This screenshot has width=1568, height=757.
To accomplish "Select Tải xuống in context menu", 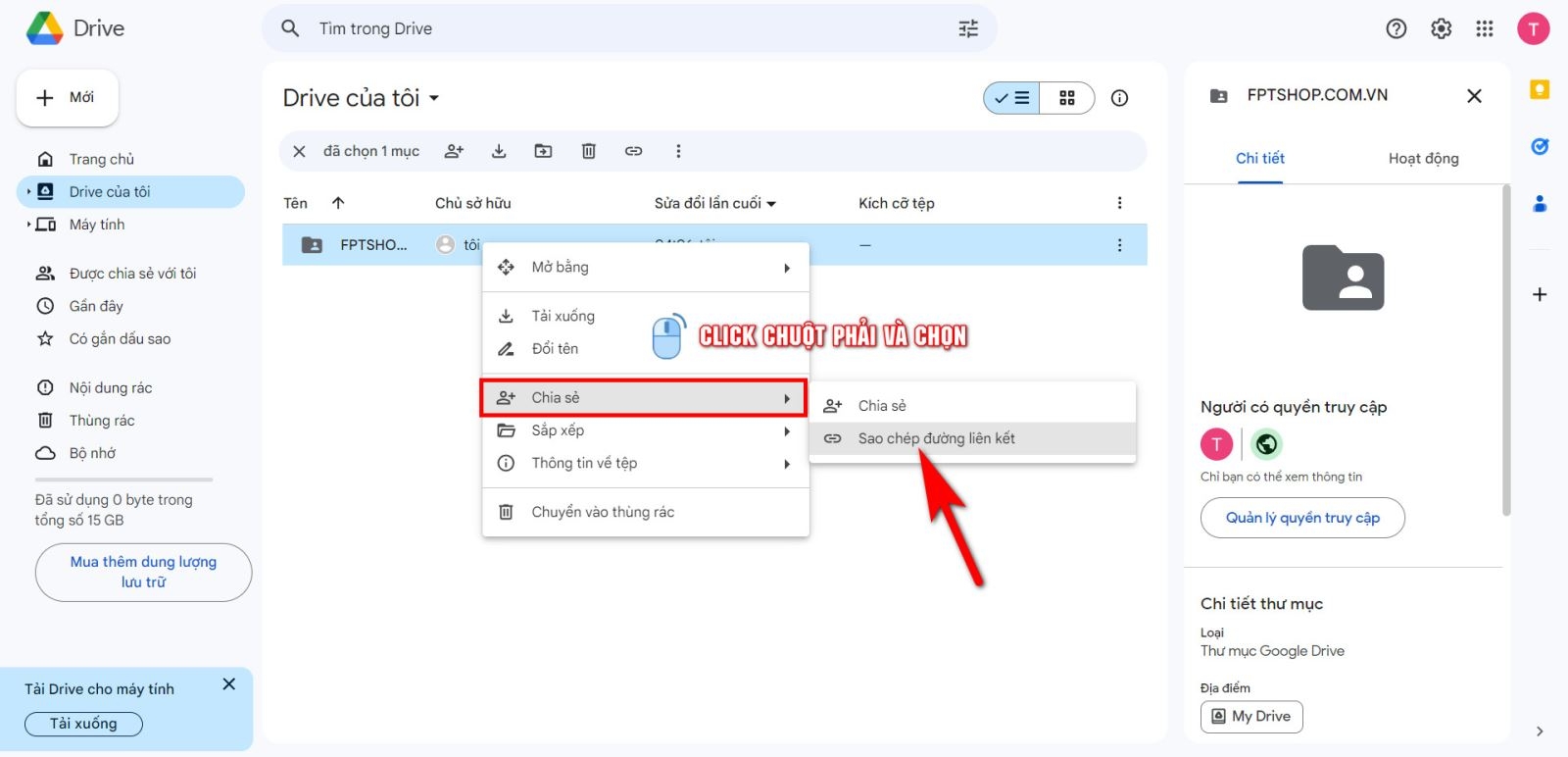I will (647, 316).
